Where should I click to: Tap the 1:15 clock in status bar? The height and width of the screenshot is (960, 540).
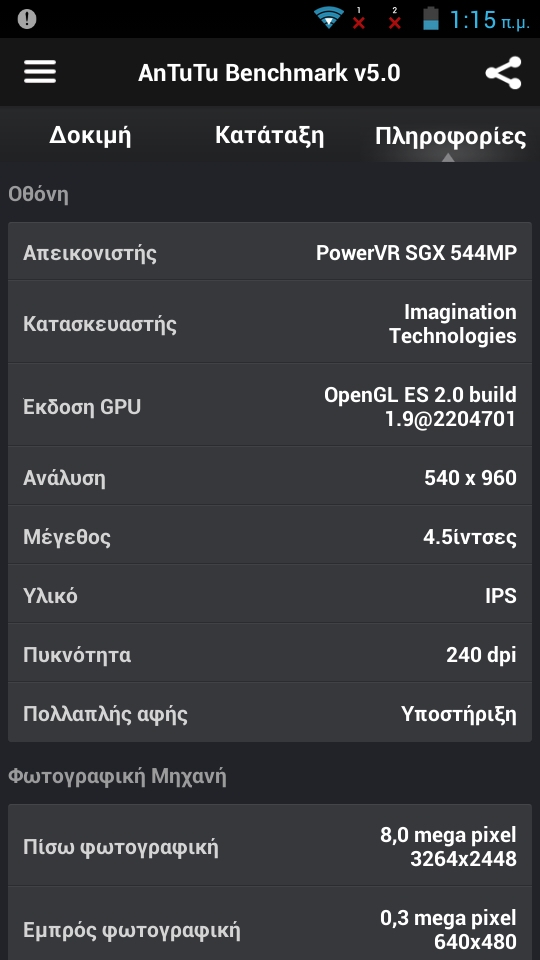(489, 20)
